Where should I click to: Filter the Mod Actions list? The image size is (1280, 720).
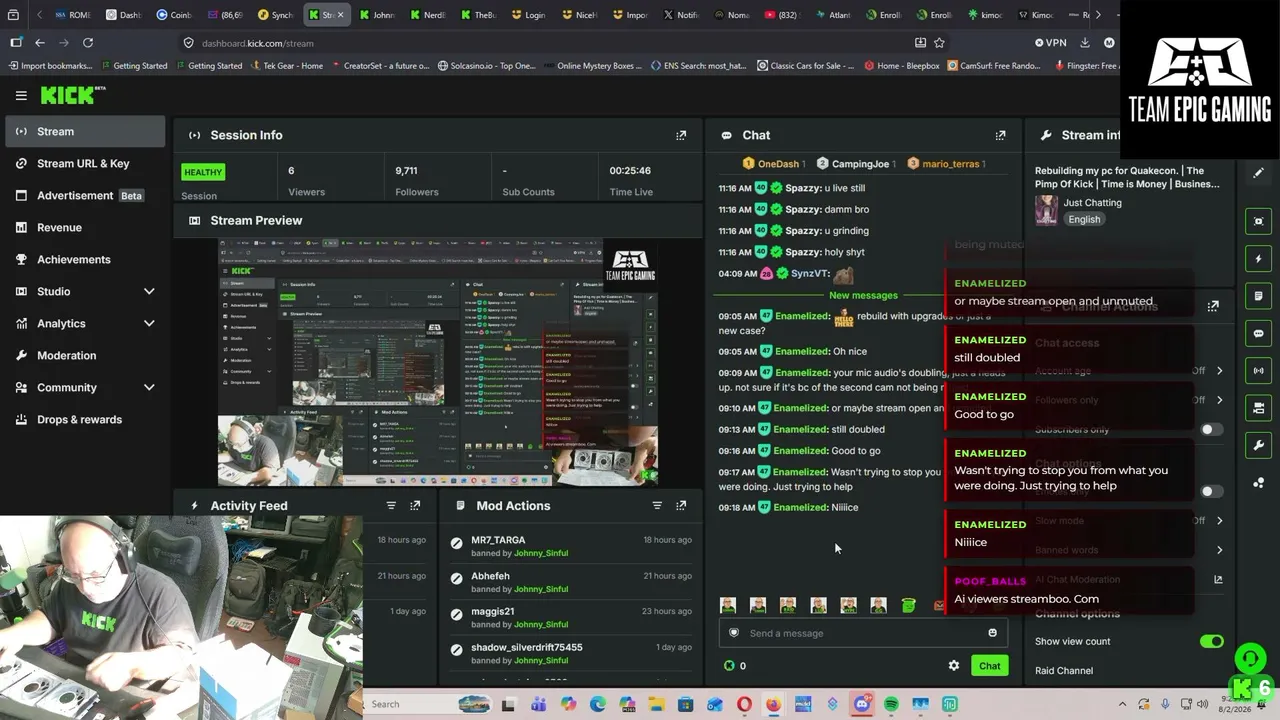click(657, 506)
